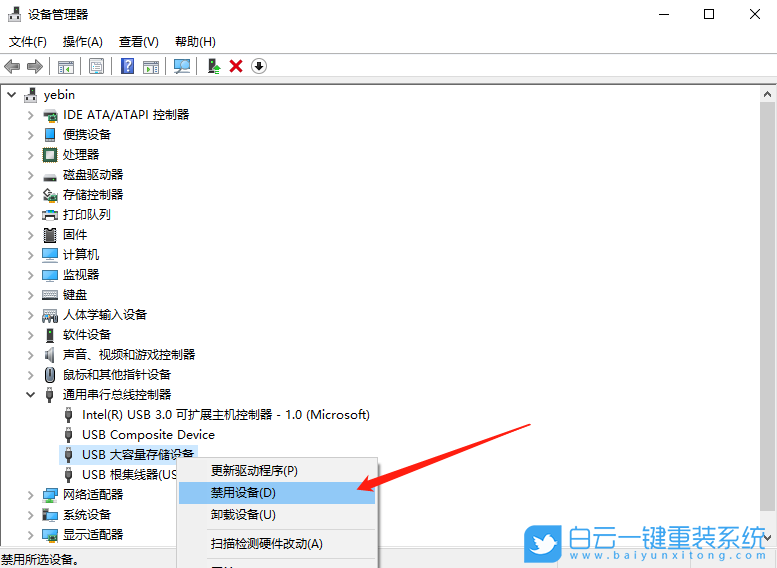
Task: Choose 禁用设备(D) from context menu
Action: pos(277,493)
